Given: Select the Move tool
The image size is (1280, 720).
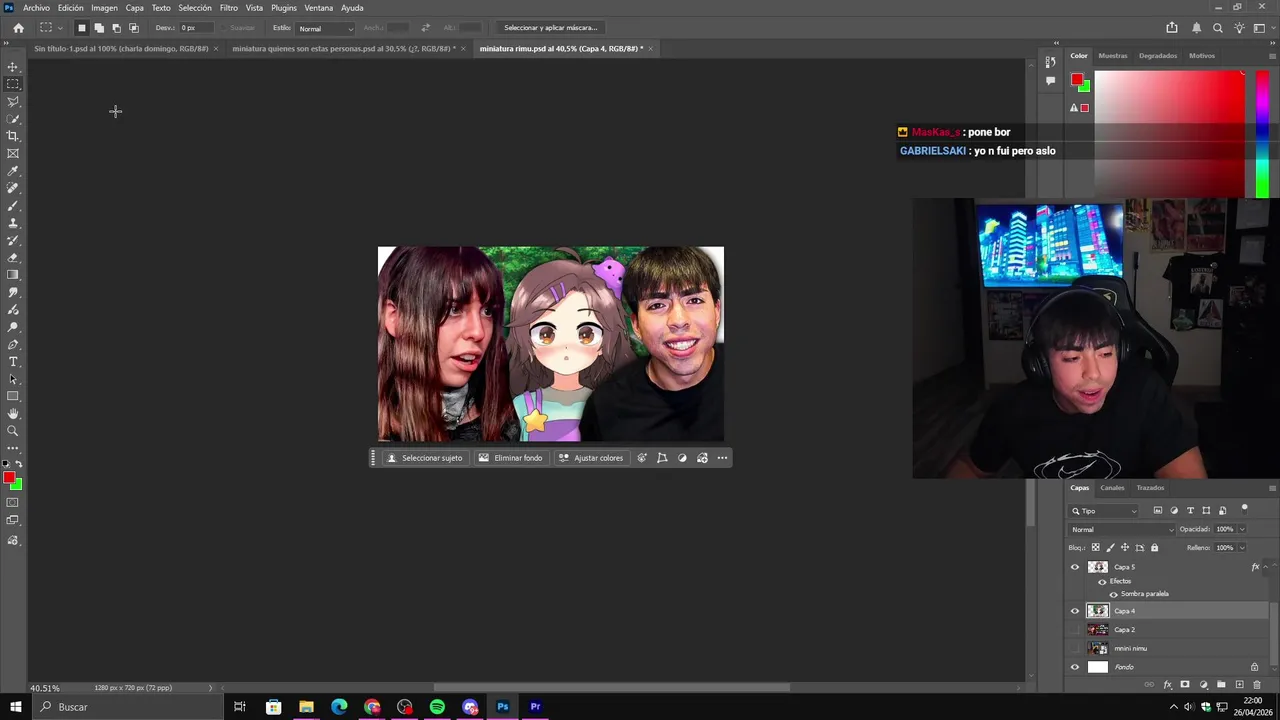Looking at the screenshot, I should [x=13, y=67].
